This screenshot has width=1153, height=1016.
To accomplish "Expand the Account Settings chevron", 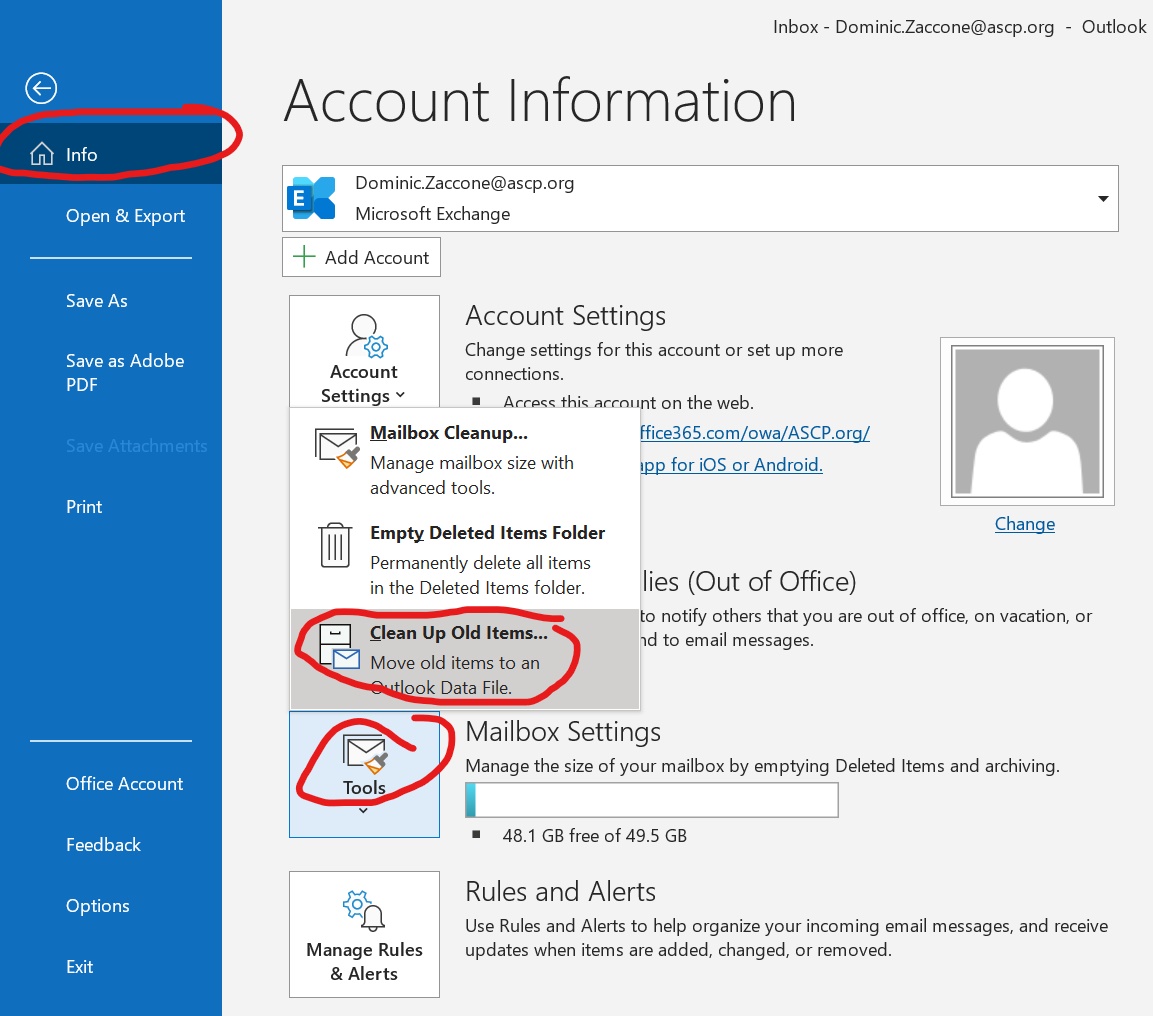I will coord(400,395).
